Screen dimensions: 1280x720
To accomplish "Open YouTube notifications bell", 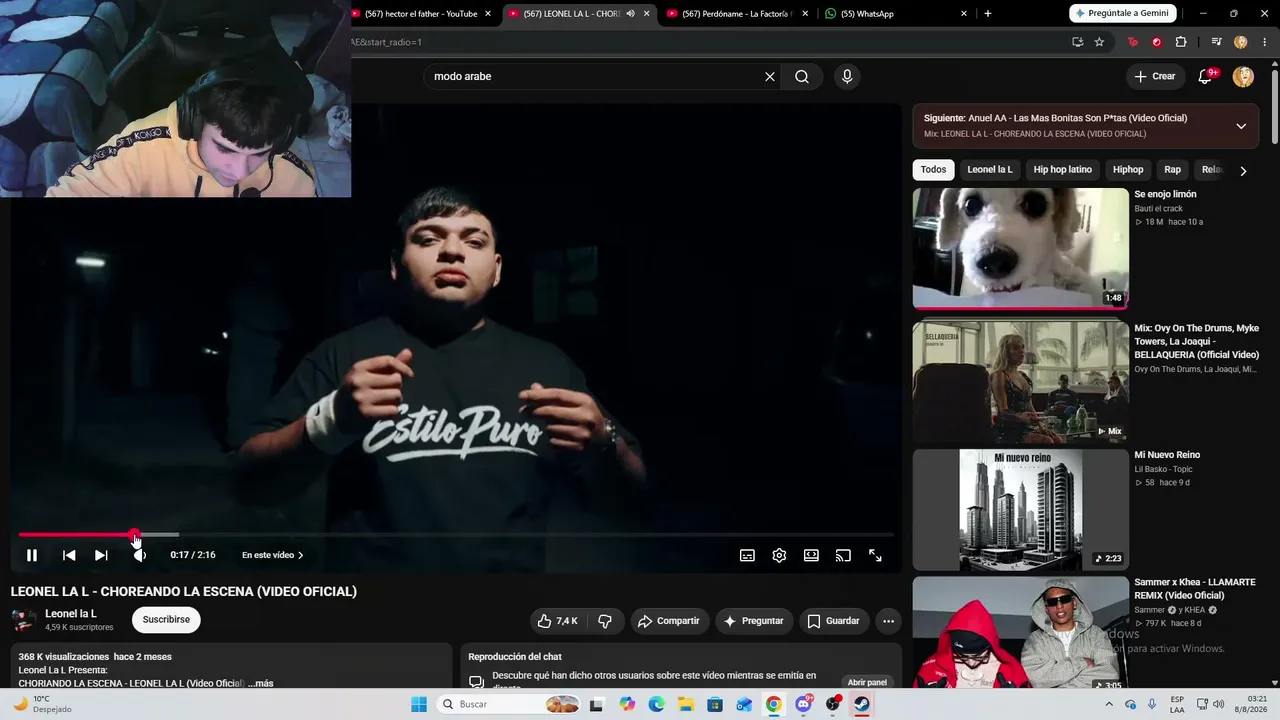I will [1206, 76].
